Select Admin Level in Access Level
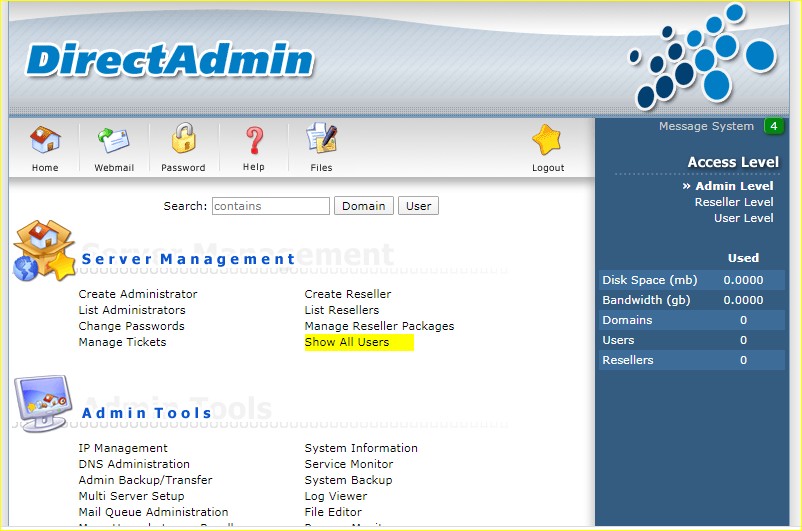Image resolution: width=802 pixels, height=531 pixels. tap(734, 186)
